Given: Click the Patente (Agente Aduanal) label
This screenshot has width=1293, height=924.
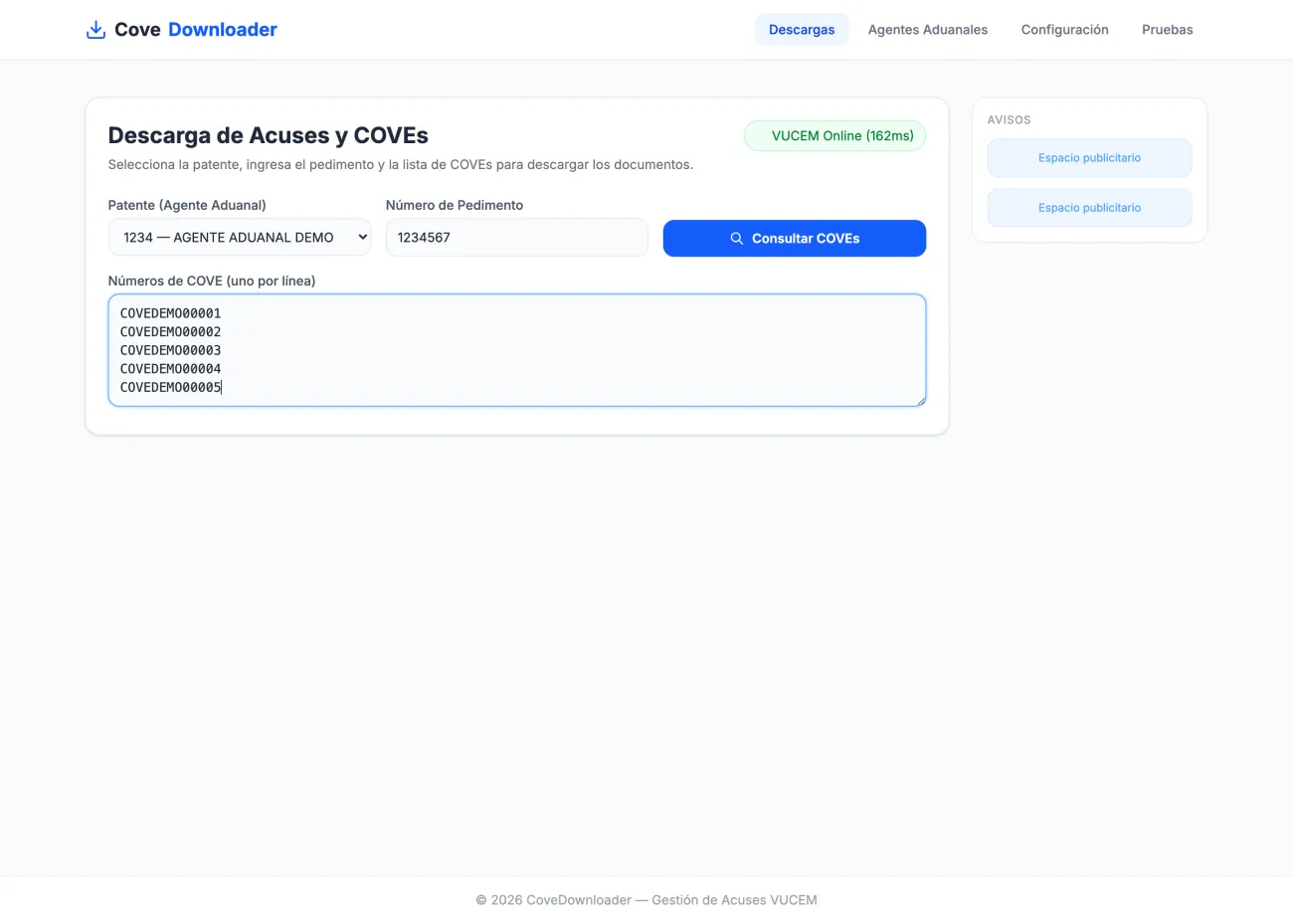Looking at the screenshot, I should pos(187,206).
